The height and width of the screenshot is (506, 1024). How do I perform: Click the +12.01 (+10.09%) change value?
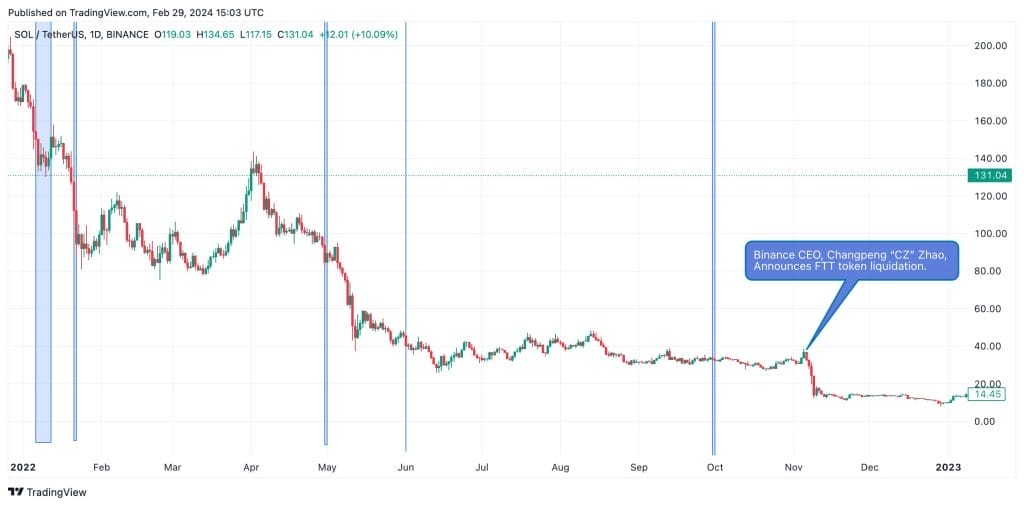click(x=359, y=34)
